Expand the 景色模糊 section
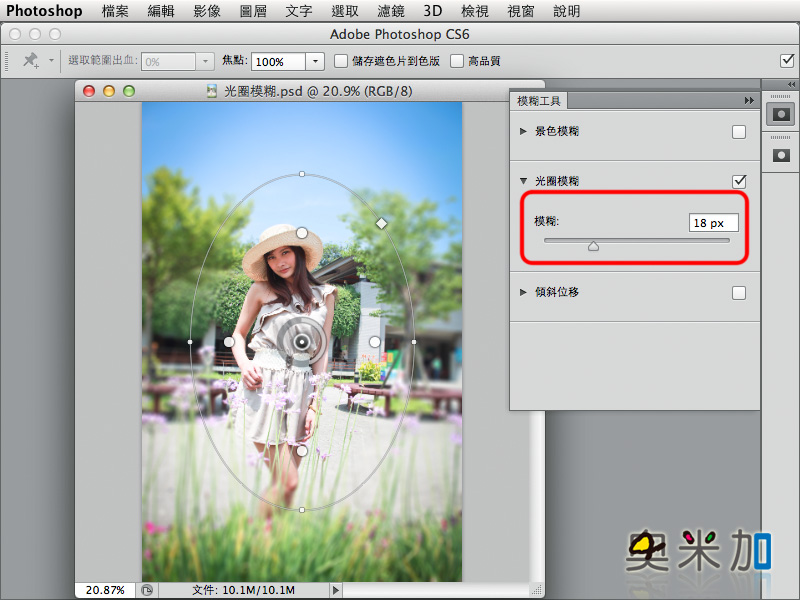800x600 pixels. (x=523, y=131)
